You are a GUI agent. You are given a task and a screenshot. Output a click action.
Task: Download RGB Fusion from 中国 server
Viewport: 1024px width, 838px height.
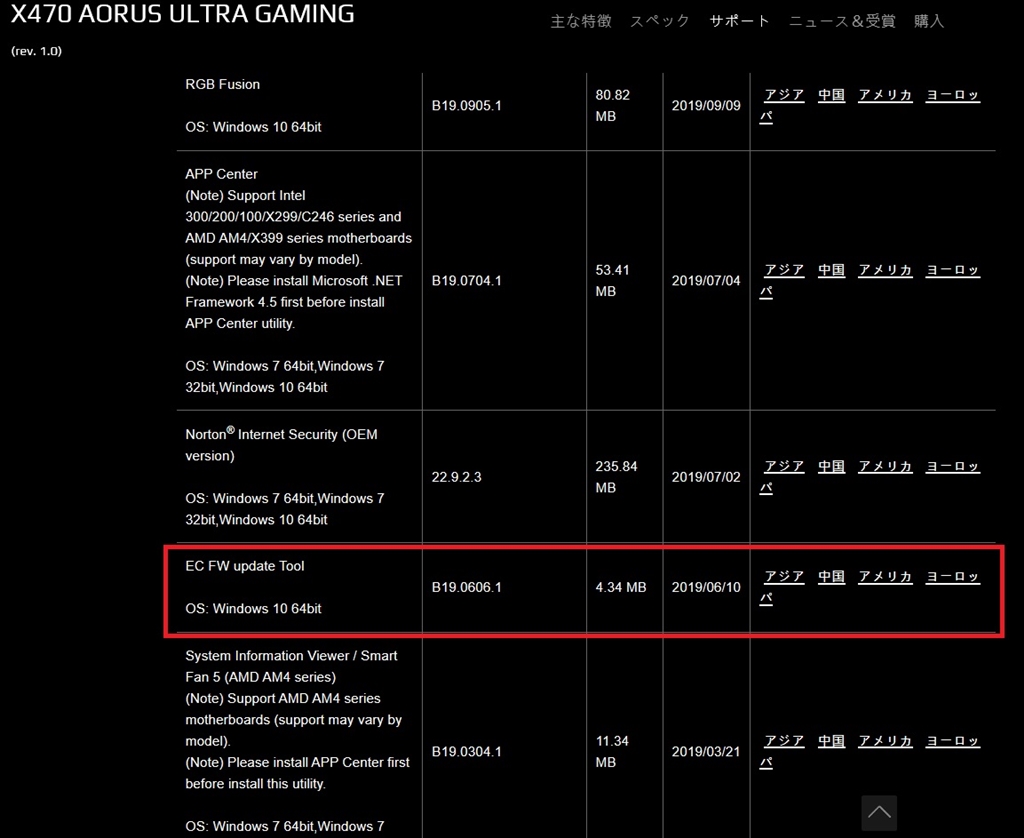[x=831, y=95]
